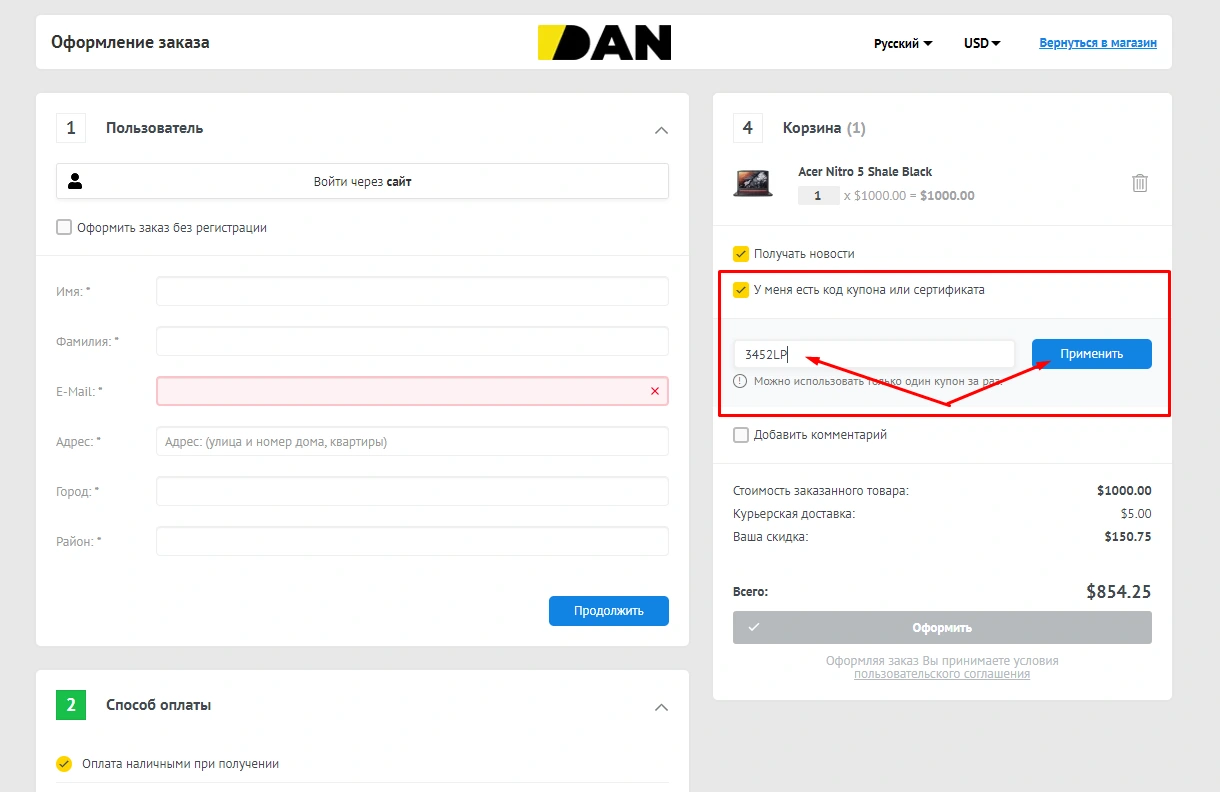The image size is (1220, 792).
Task: Click the info icon under coupon field
Action: [740, 381]
